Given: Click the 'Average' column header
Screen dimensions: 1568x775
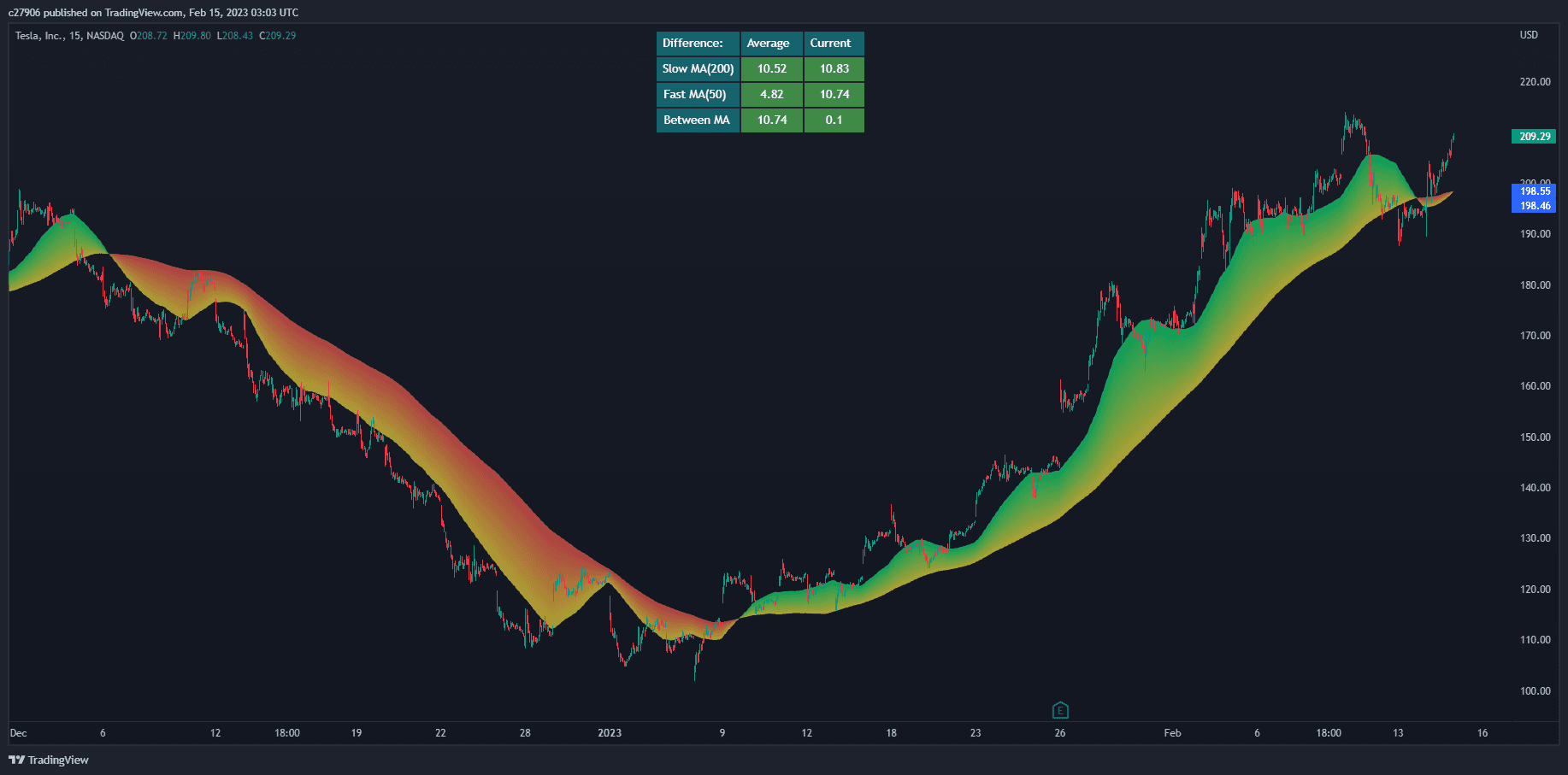Looking at the screenshot, I should point(772,44).
